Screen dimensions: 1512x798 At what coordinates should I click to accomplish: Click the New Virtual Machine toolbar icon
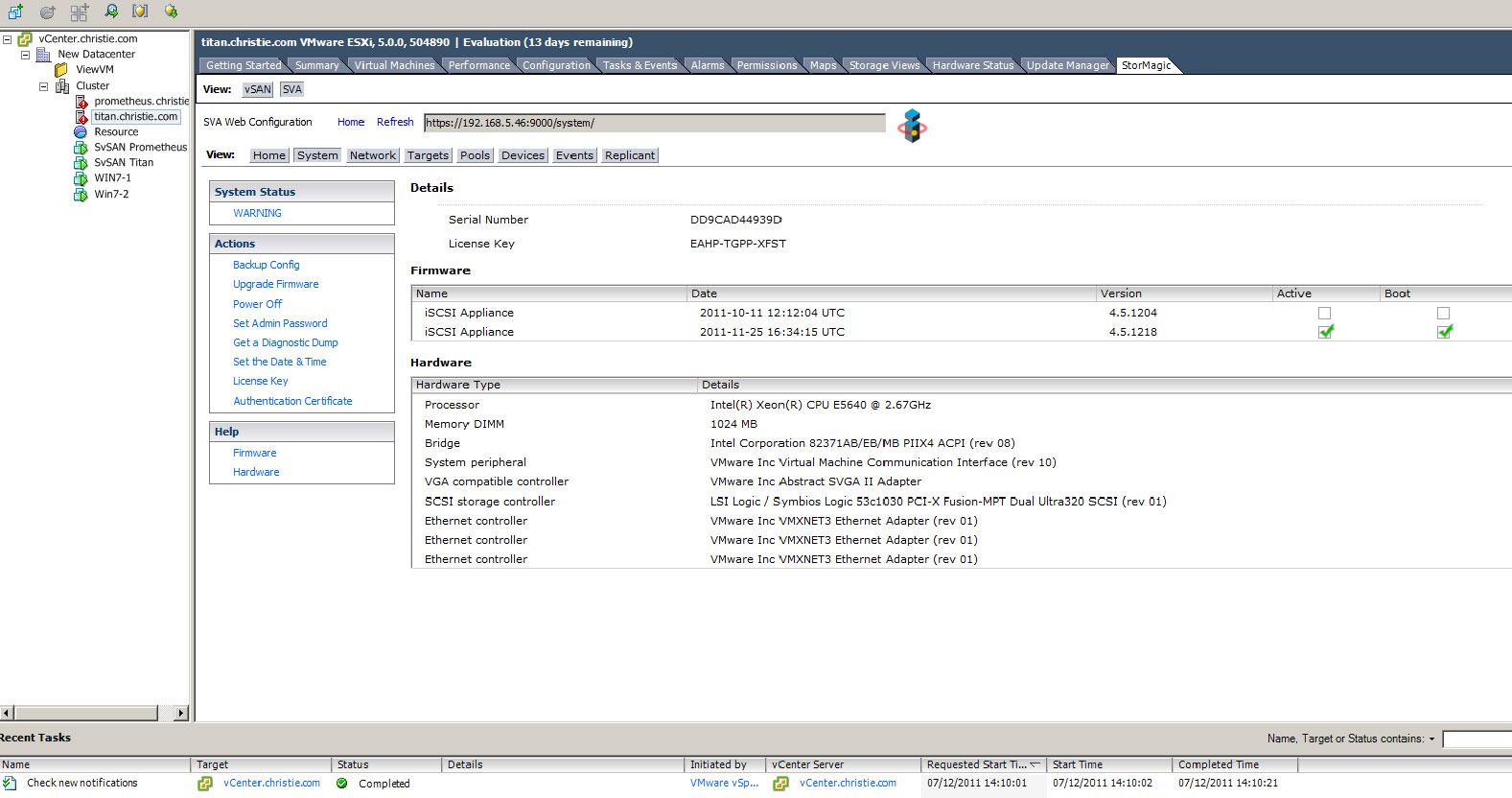click(15, 12)
